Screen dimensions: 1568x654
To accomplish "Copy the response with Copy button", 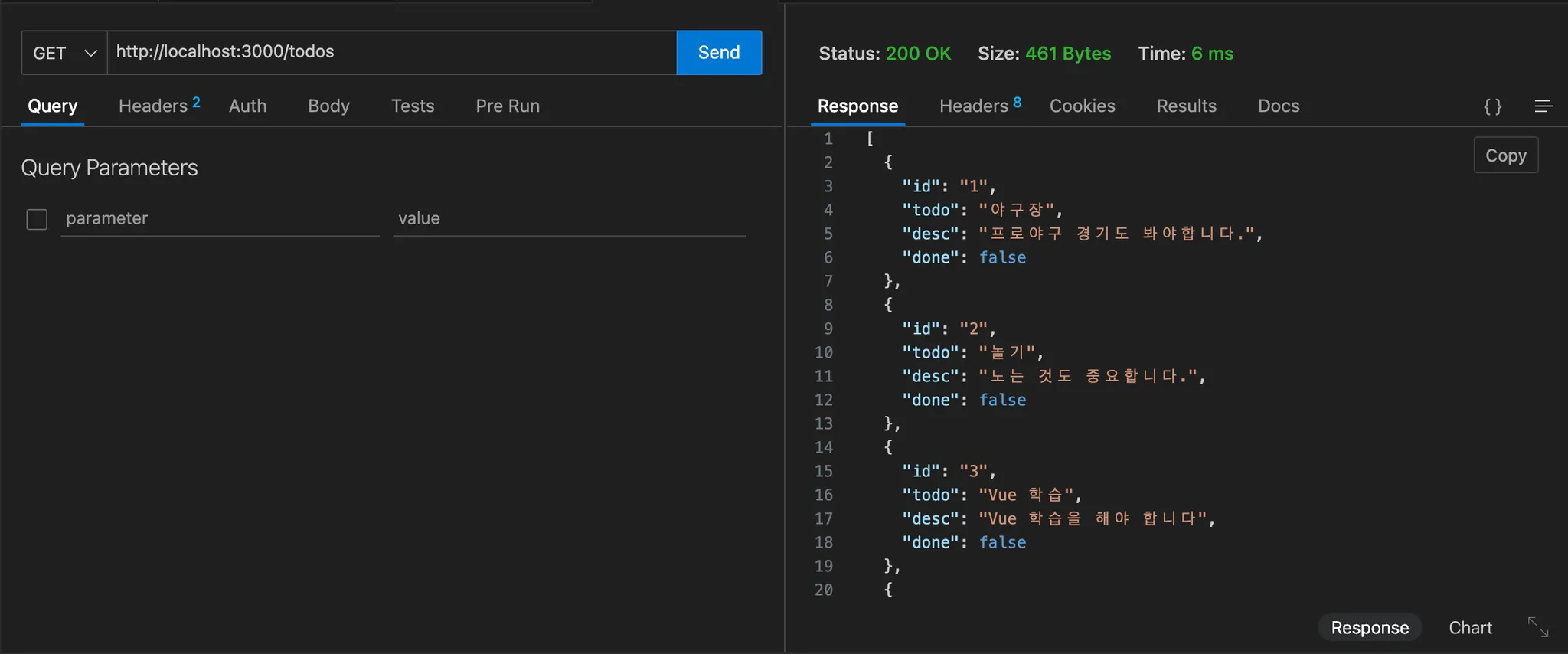I will pyautogui.click(x=1505, y=155).
